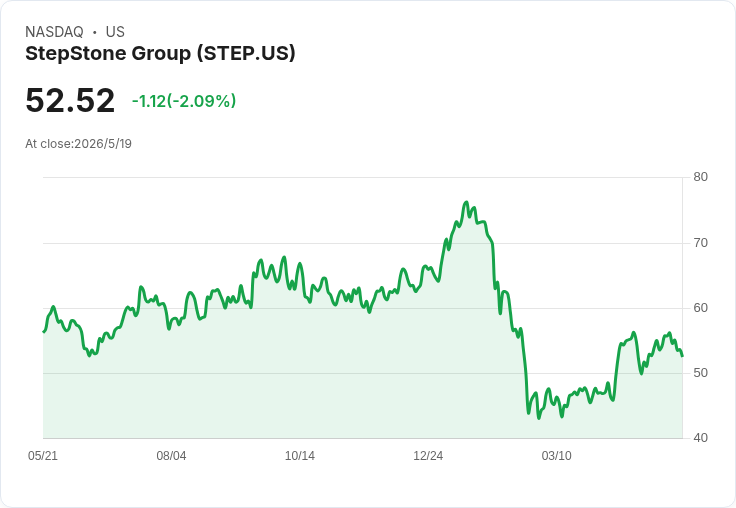Click the 40 price axis label
Viewport: 736px width, 508px height.
point(700,438)
